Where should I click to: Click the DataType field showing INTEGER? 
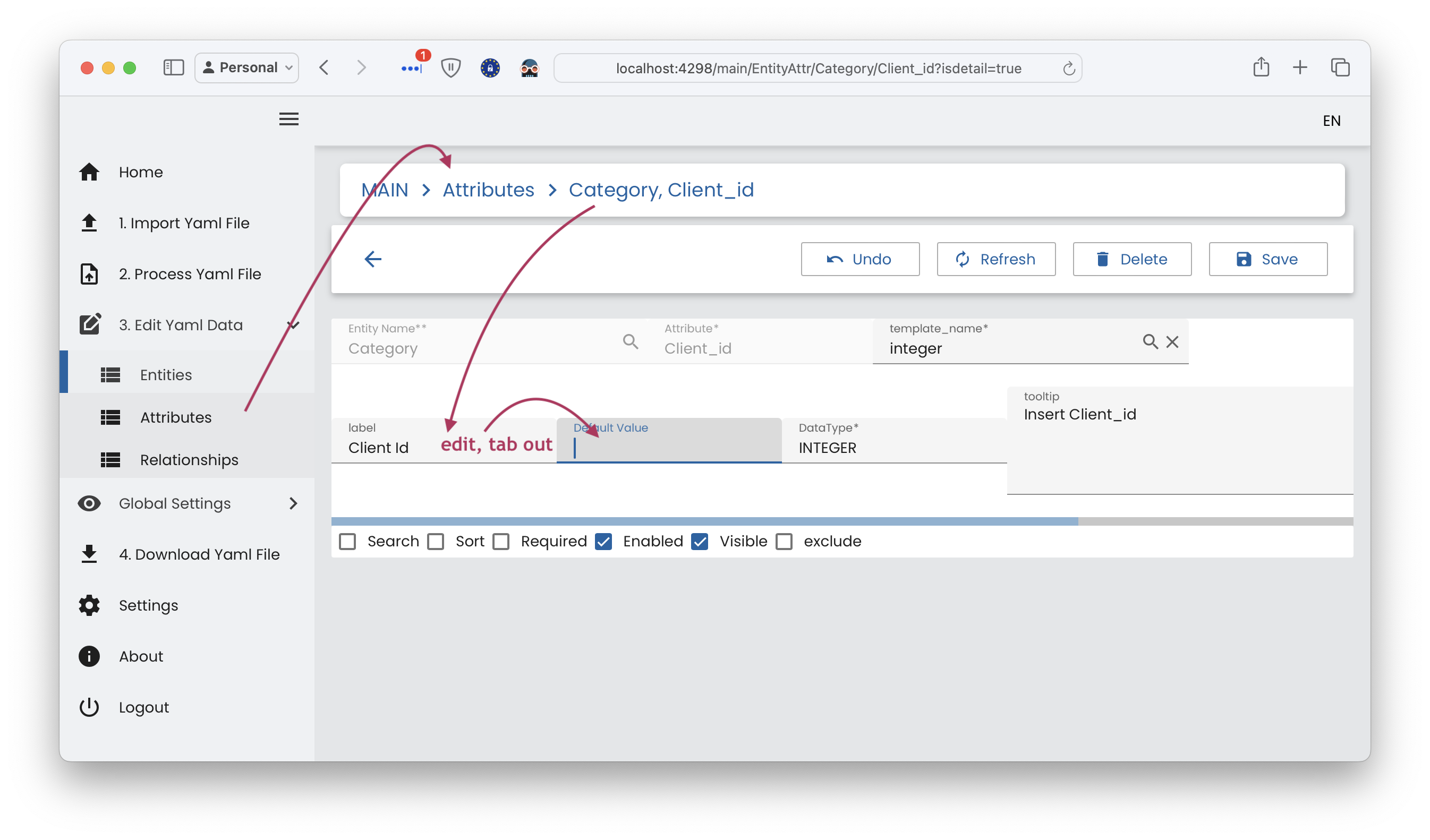[x=895, y=441]
